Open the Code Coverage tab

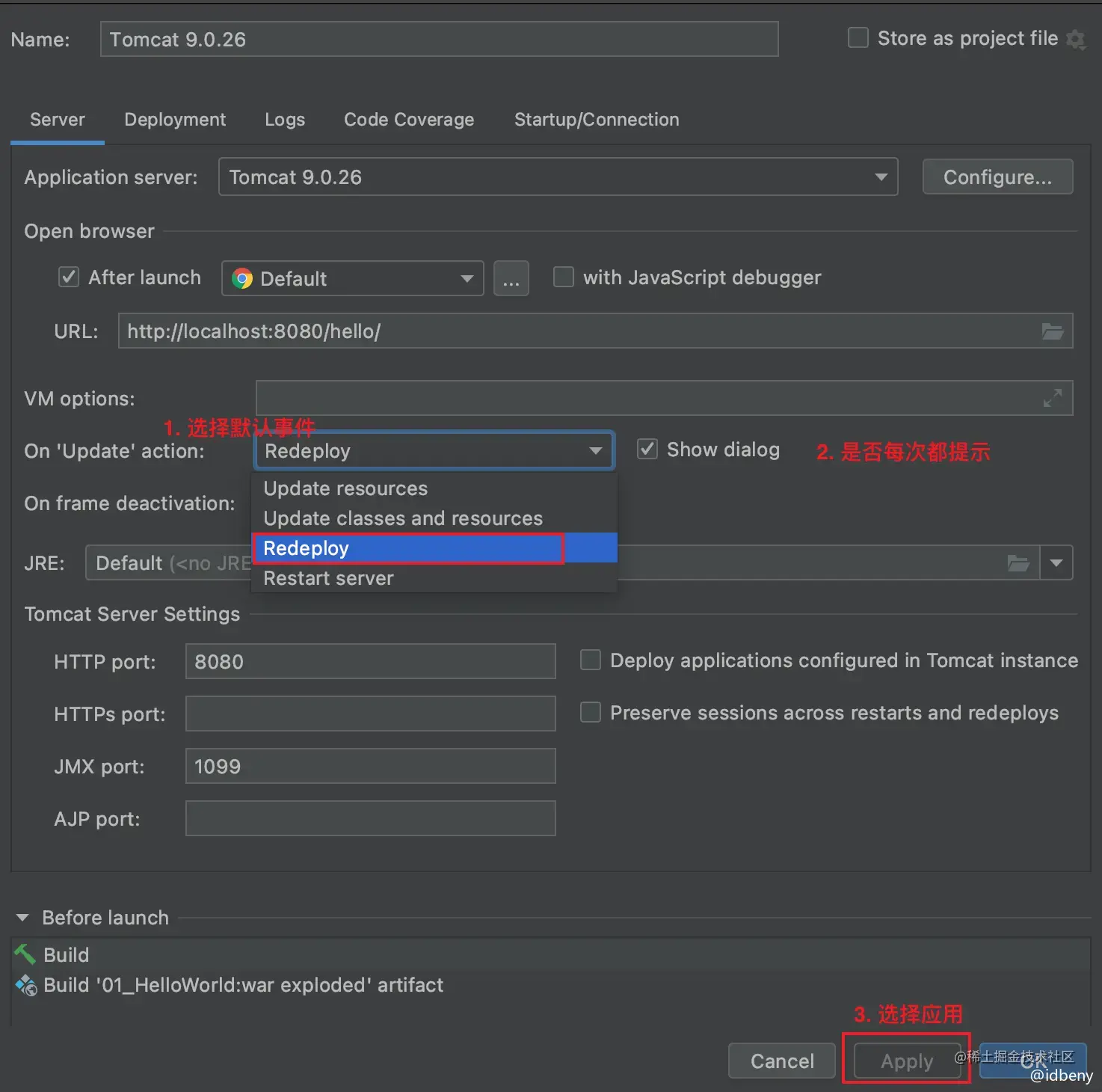[409, 120]
